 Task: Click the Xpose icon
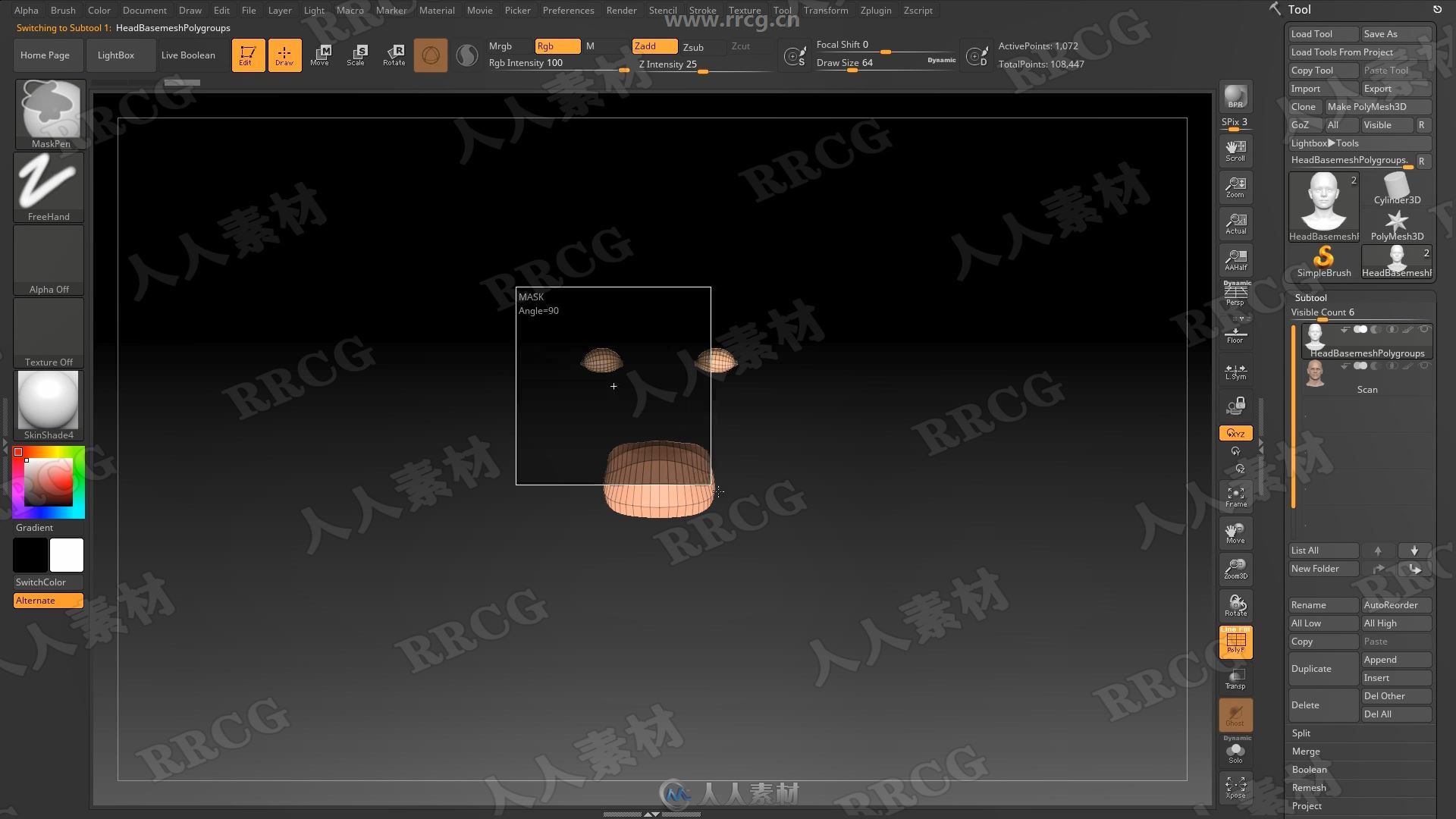pos(1235,787)
